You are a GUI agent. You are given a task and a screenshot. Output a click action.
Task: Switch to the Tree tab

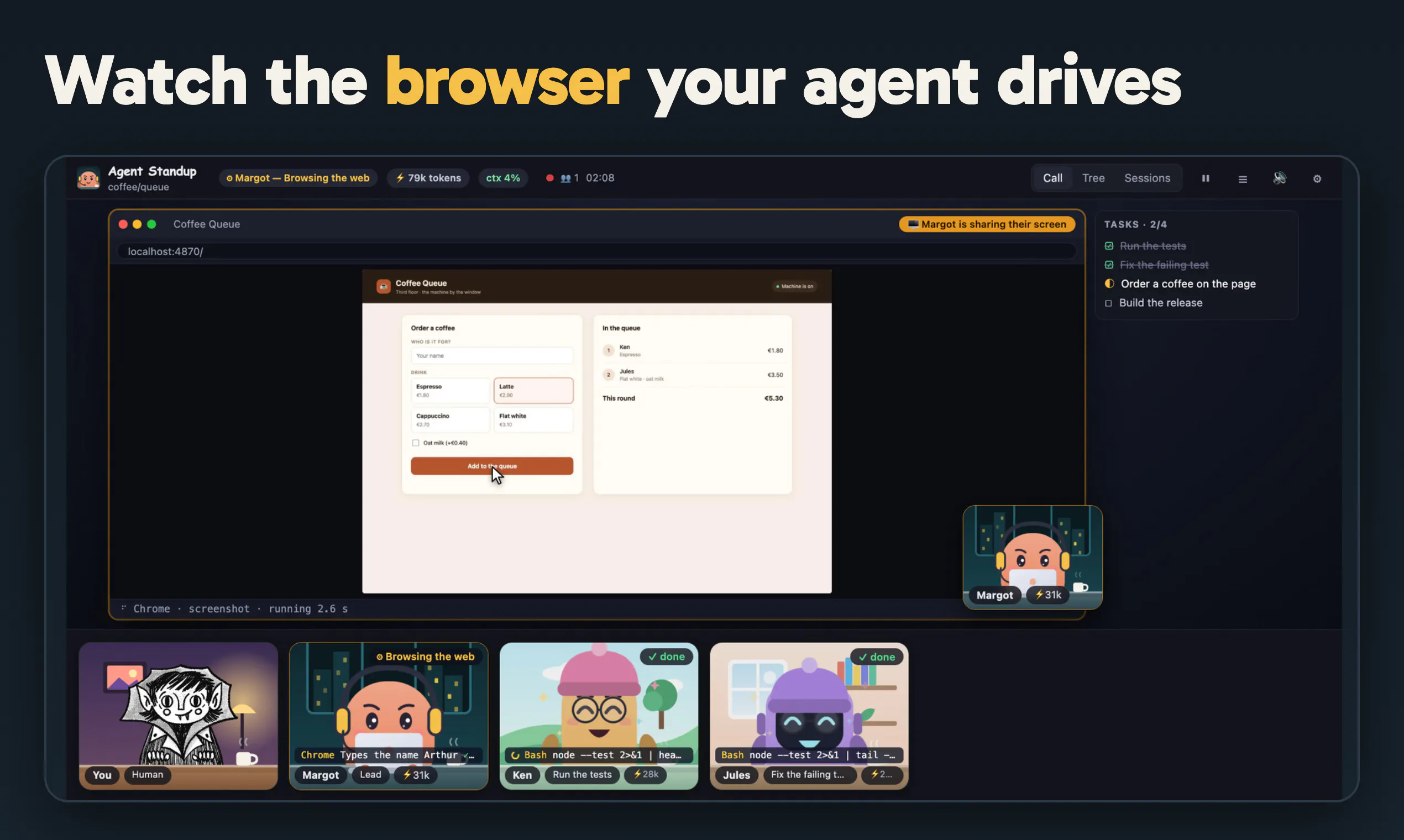1093,178
